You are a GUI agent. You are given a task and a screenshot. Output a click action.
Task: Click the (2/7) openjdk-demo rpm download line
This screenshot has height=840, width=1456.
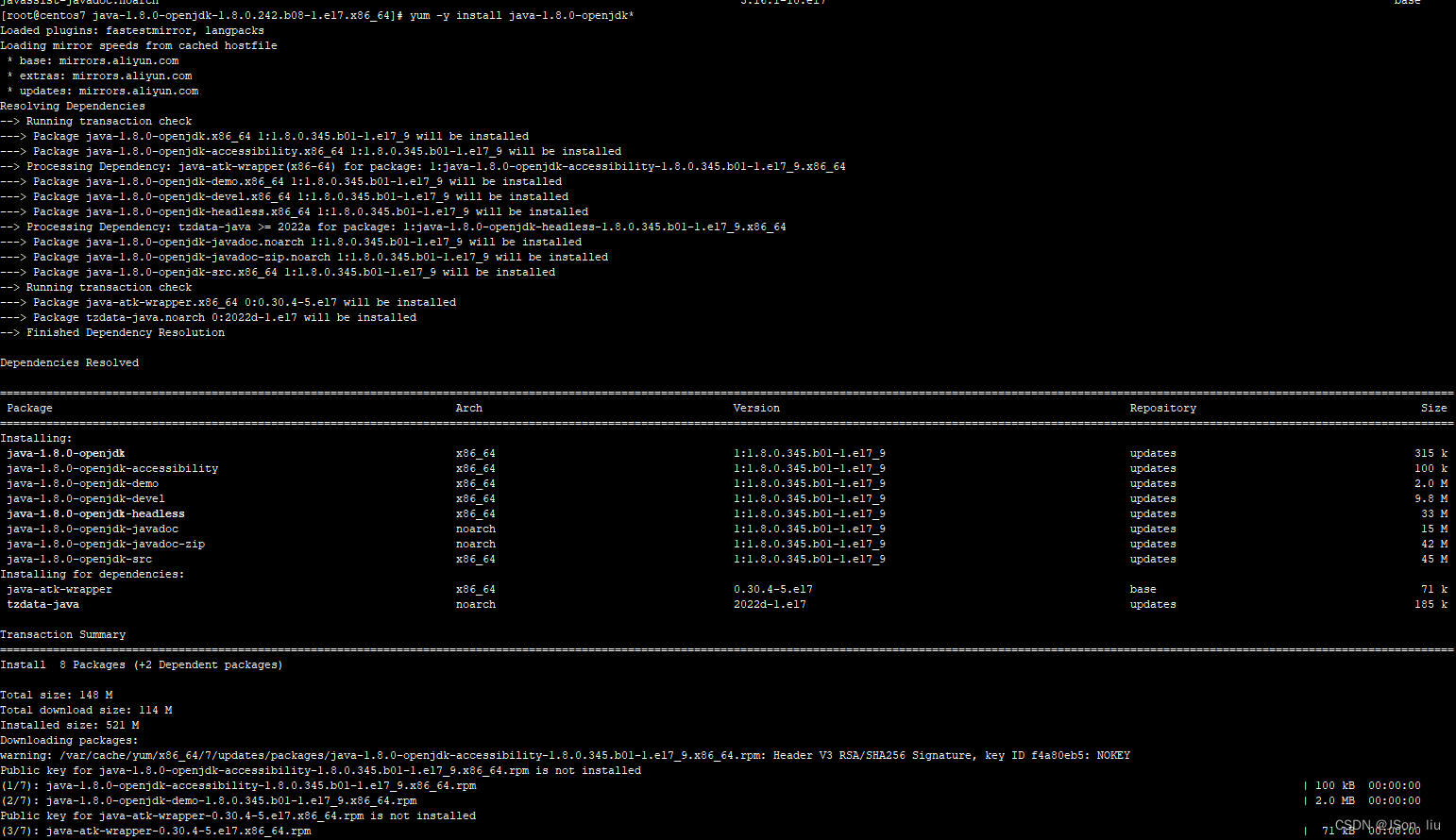click(209, 801)
